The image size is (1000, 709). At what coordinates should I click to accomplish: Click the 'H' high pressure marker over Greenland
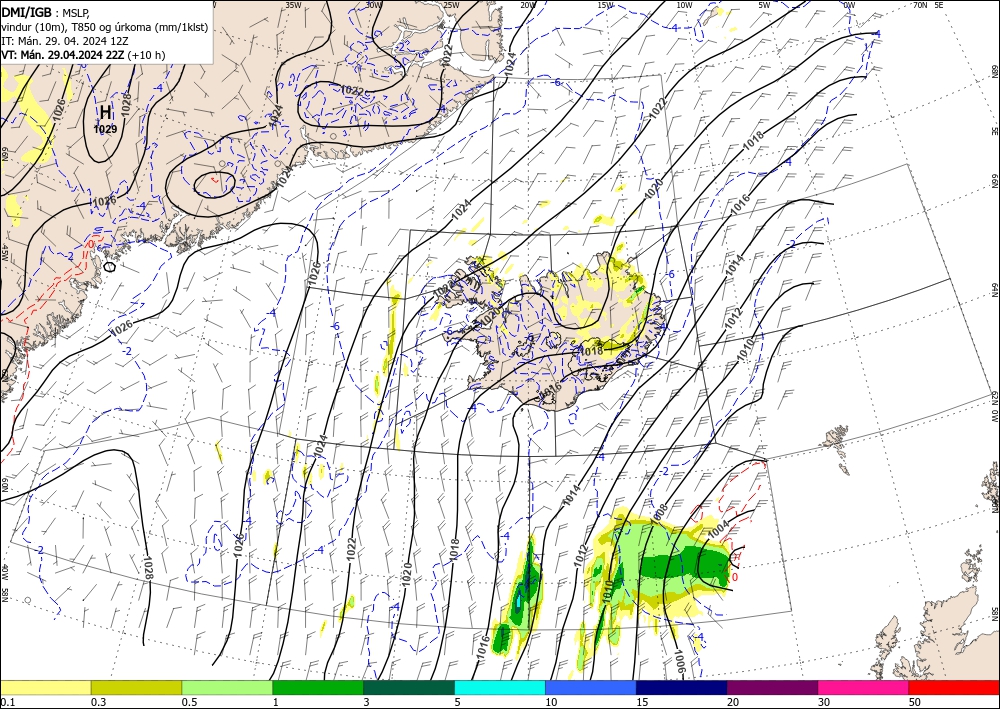(105, 113)
